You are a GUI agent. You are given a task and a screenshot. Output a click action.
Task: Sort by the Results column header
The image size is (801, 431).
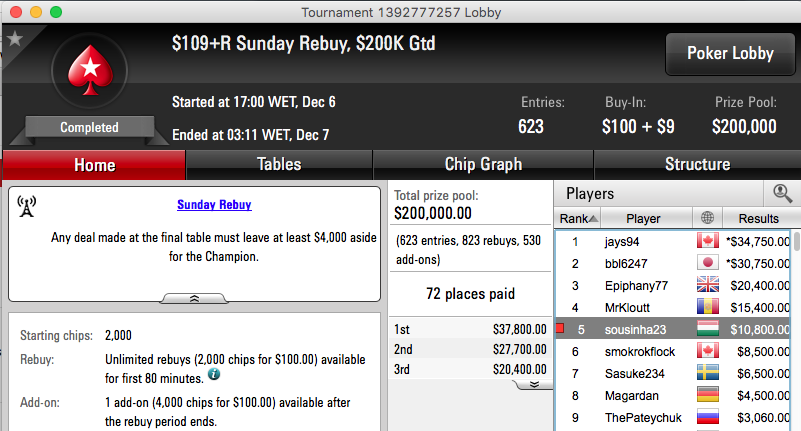(x=759, y=218)
